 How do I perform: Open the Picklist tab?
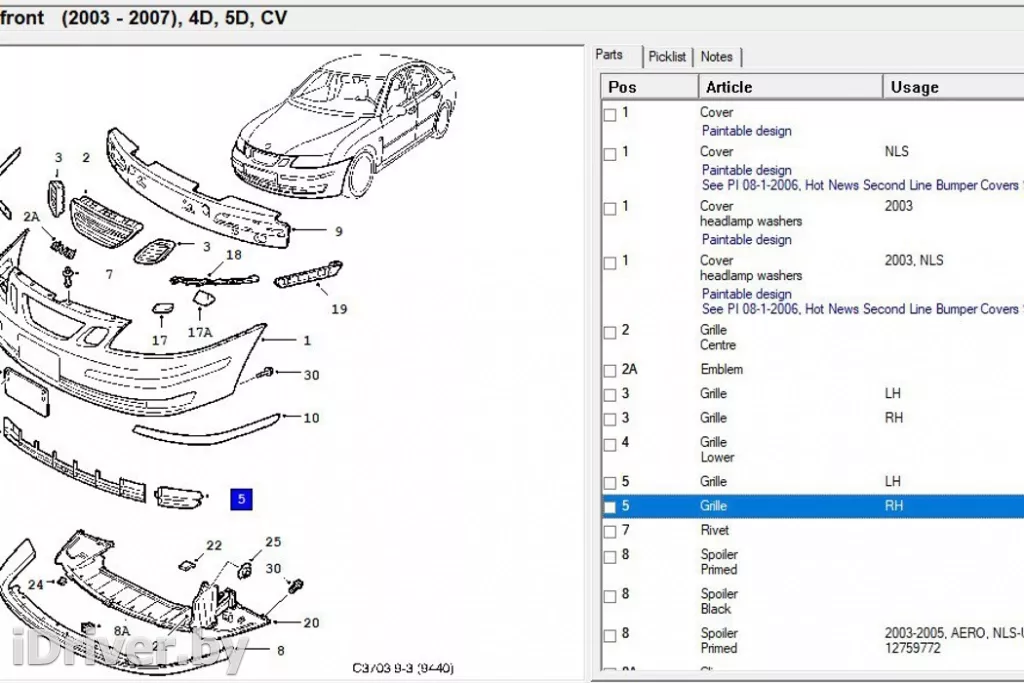(667, 57)
